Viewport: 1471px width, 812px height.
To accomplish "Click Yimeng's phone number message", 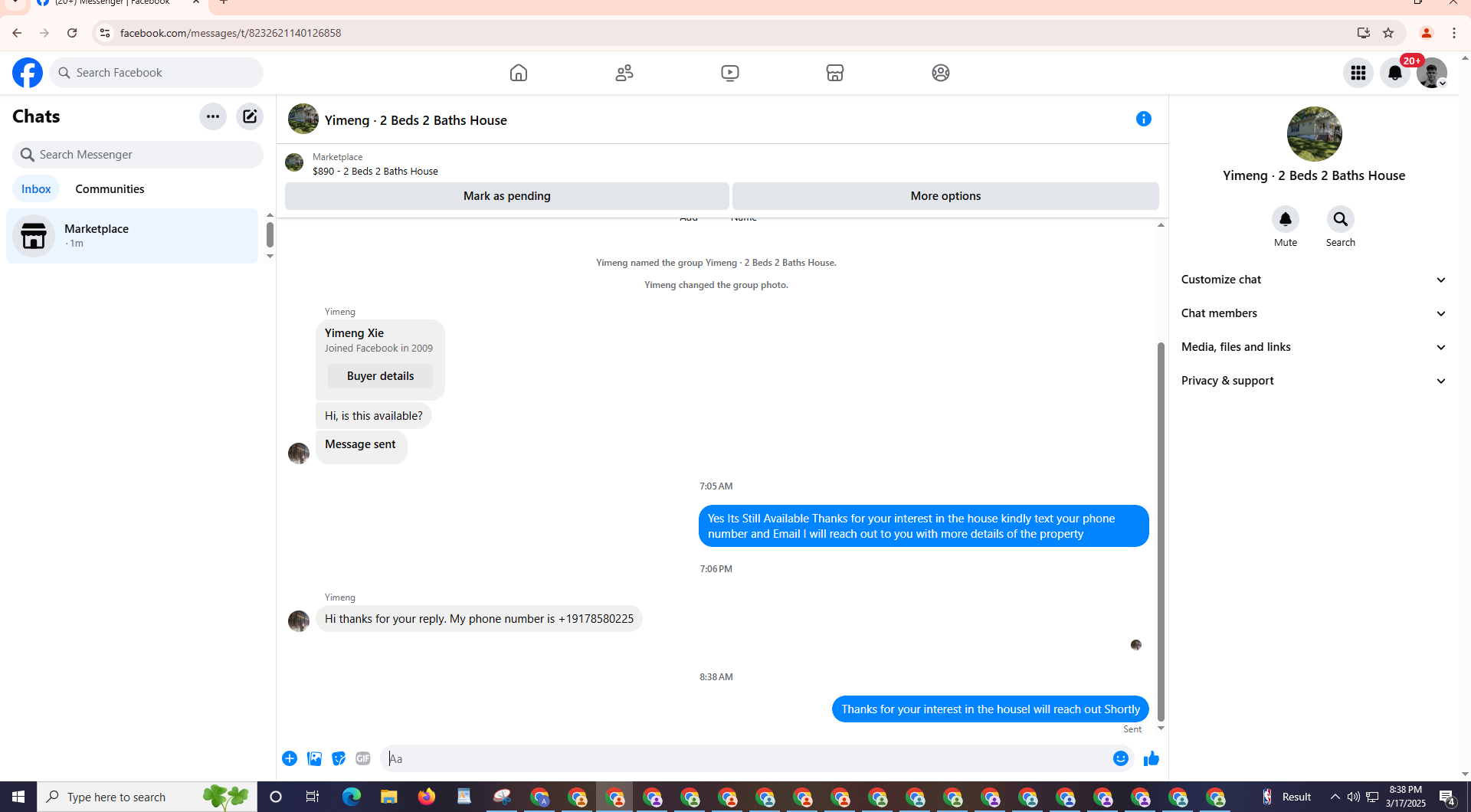I will coord(479,619).
